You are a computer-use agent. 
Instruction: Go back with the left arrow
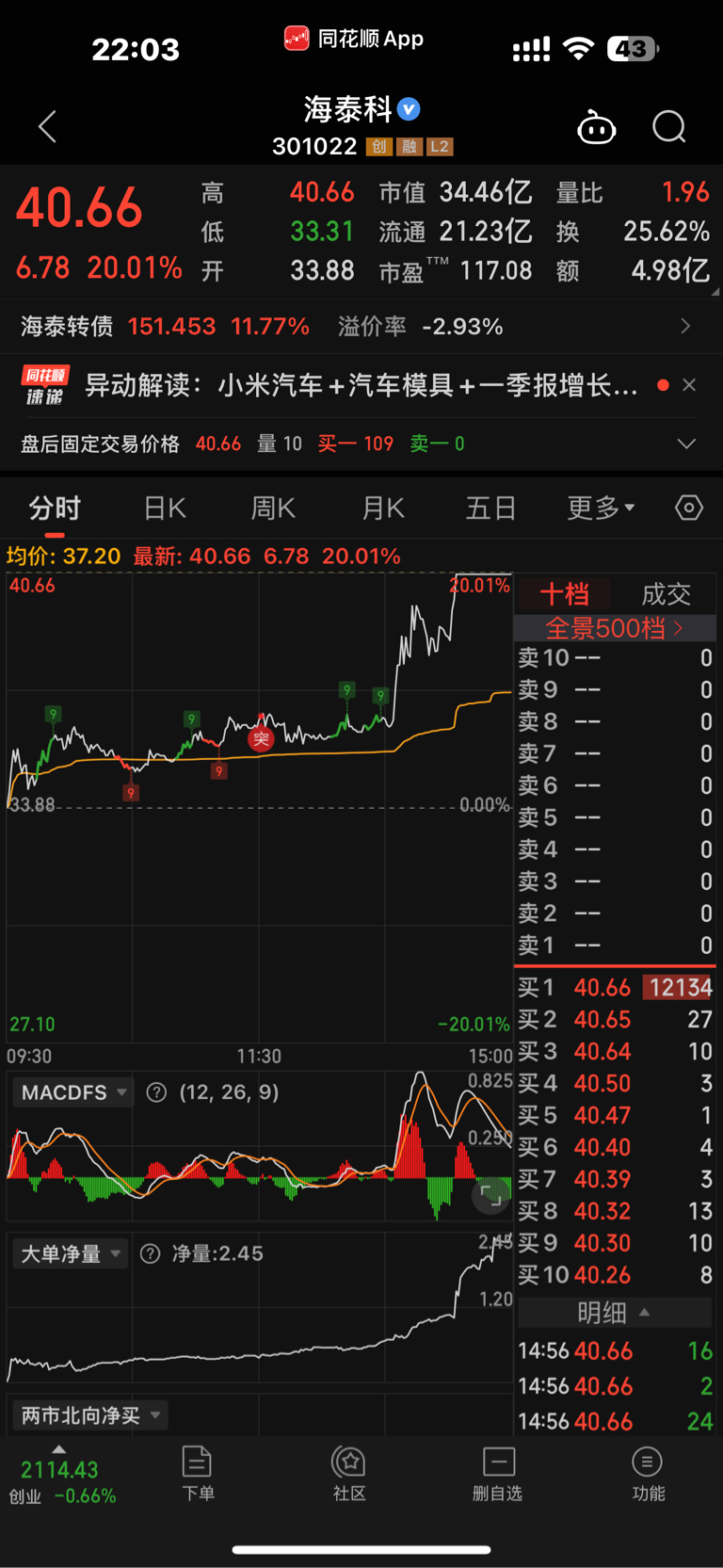tap(47, 127)
